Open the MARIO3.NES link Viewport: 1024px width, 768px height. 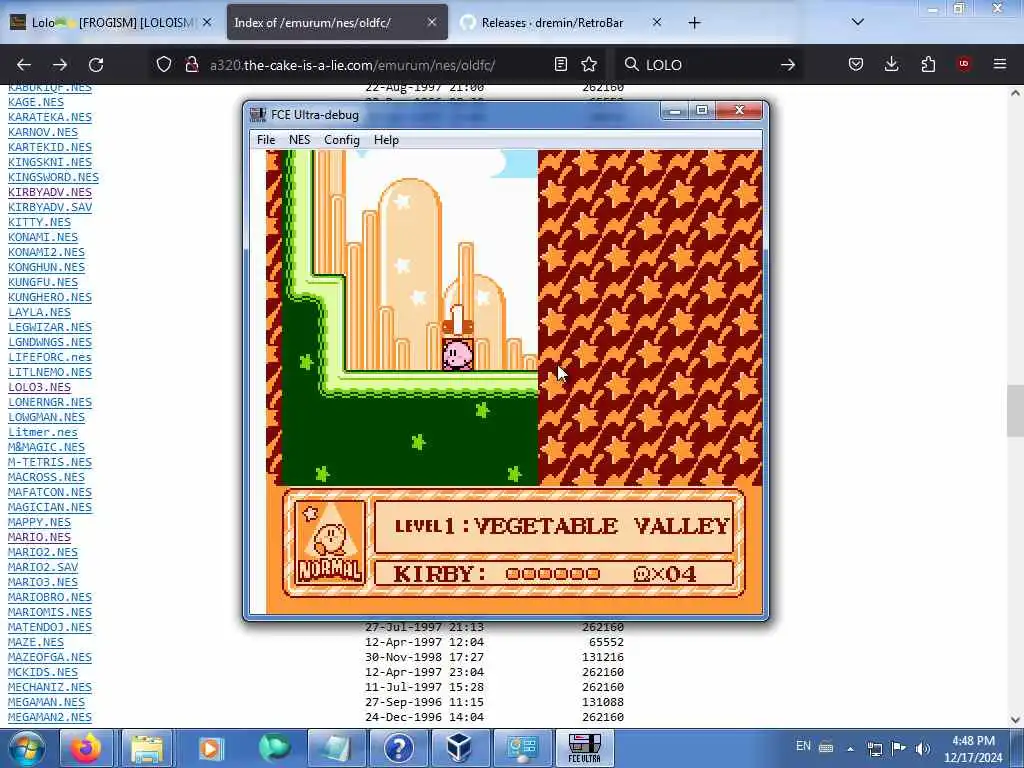click(42, 583)
